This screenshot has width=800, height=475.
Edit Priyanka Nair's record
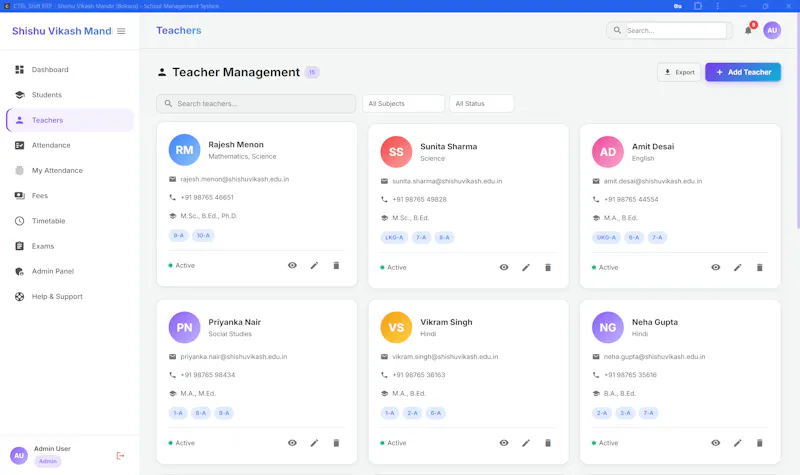point(314,443)
